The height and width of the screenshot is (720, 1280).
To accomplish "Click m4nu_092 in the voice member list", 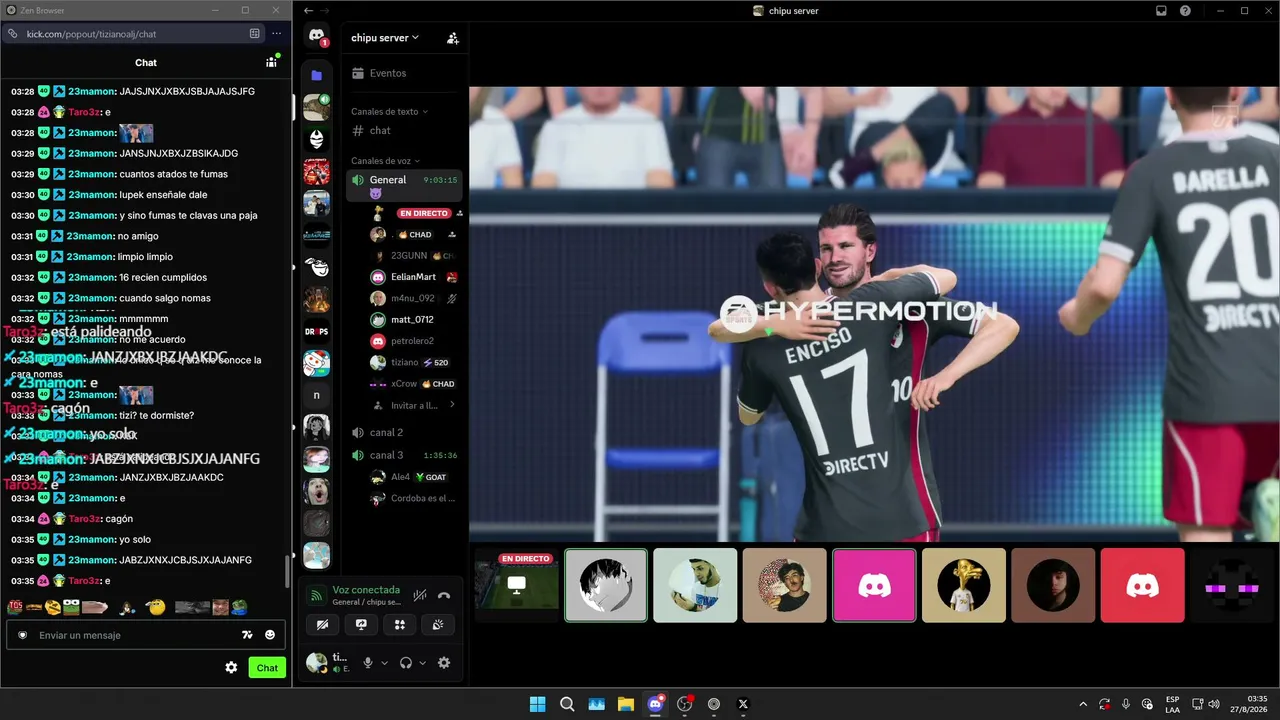I will (413, 298).
